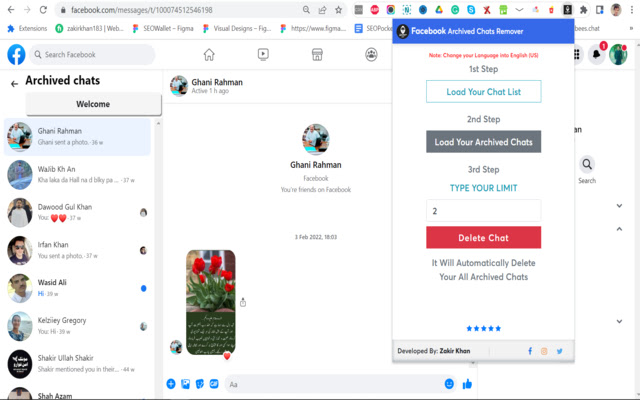
Task: Attach a file with the photo icon
Action: (x=185, y=384)
